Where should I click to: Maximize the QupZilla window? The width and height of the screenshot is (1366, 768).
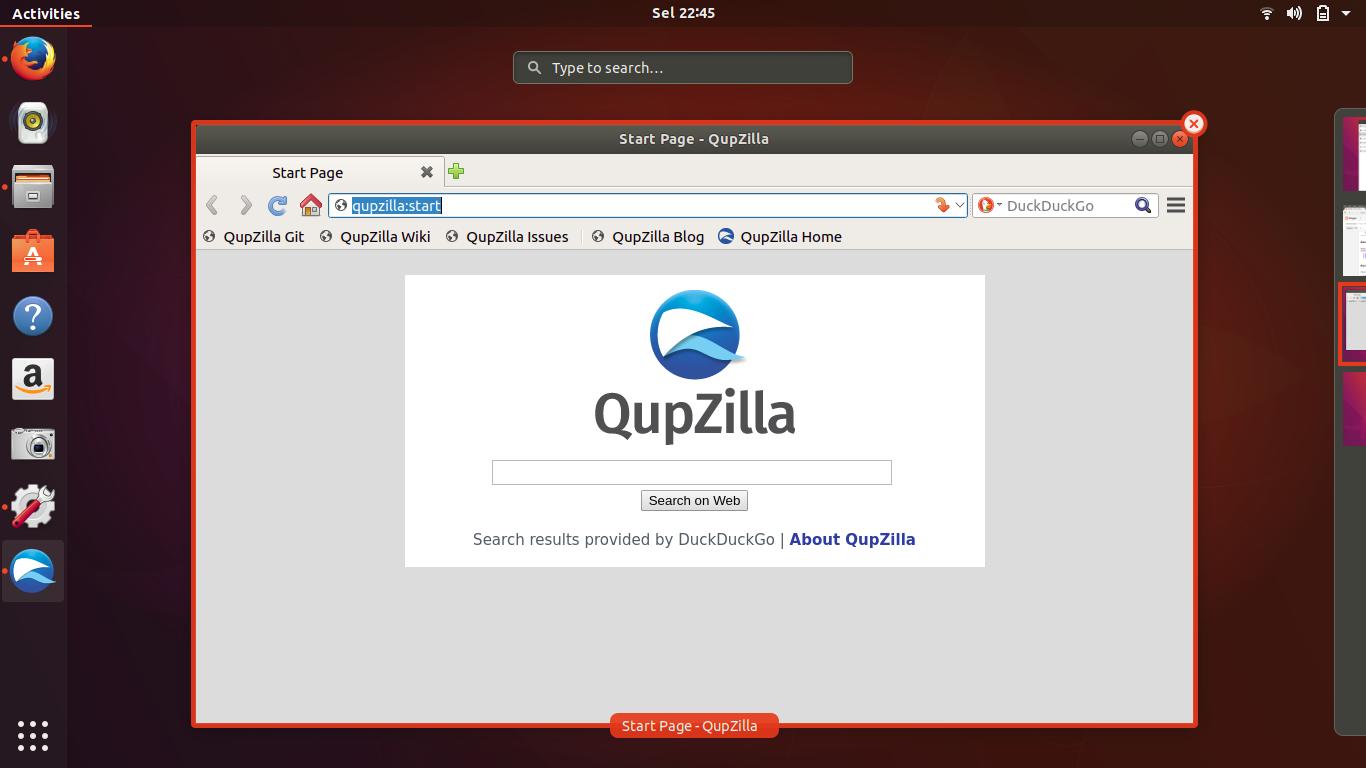point(1160,139)
